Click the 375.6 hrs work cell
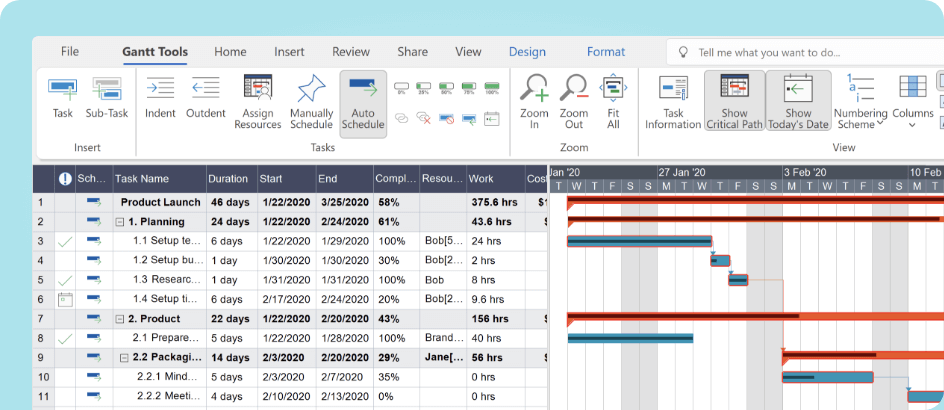 (x=495, y=202)
